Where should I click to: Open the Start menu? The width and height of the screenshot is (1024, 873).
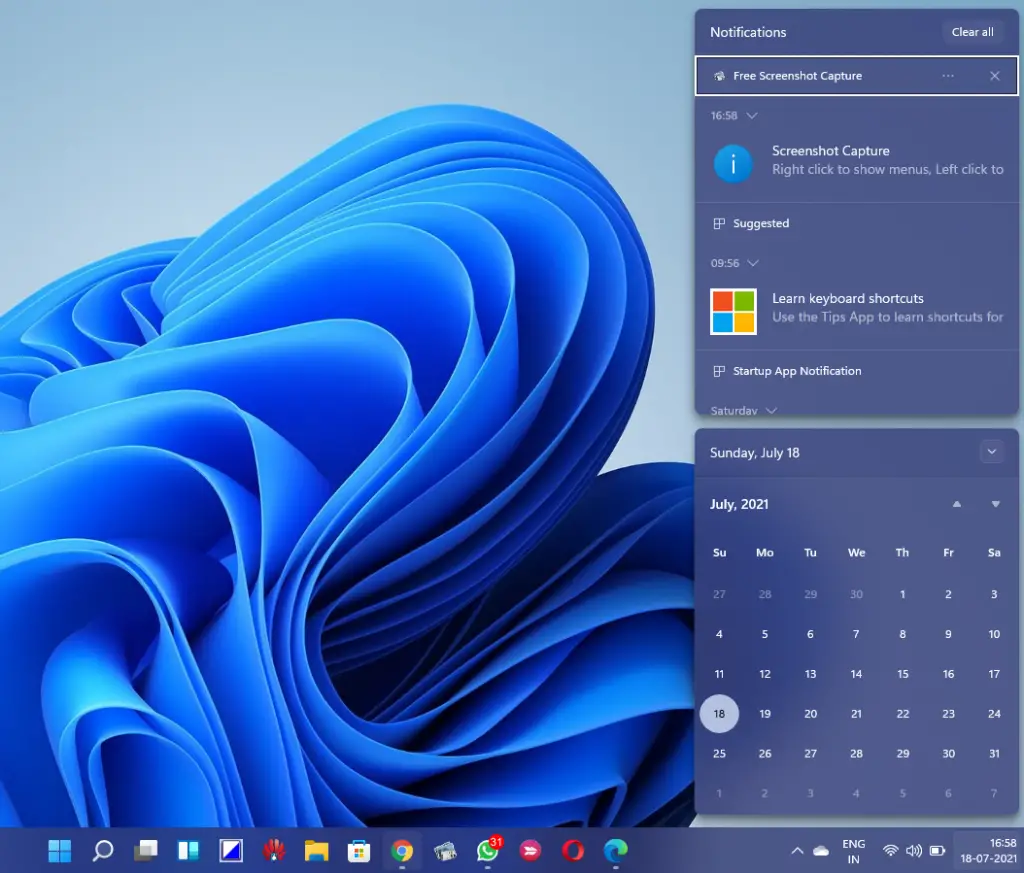click(59, 851)
